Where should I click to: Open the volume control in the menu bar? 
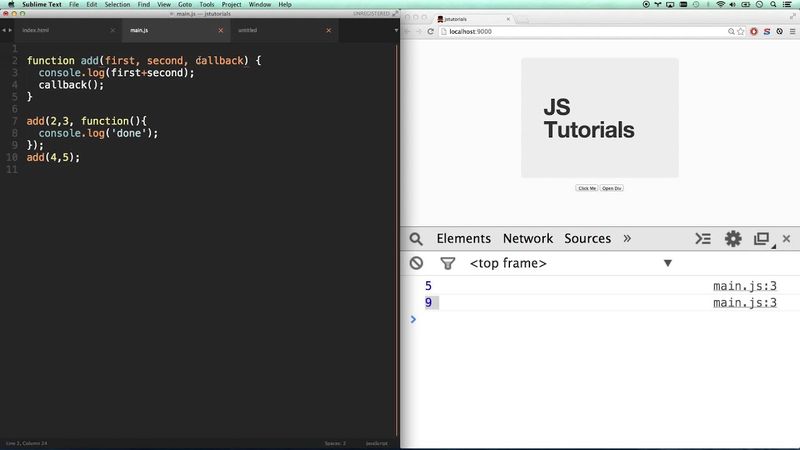pyautogui.click(x=733, y=5)
